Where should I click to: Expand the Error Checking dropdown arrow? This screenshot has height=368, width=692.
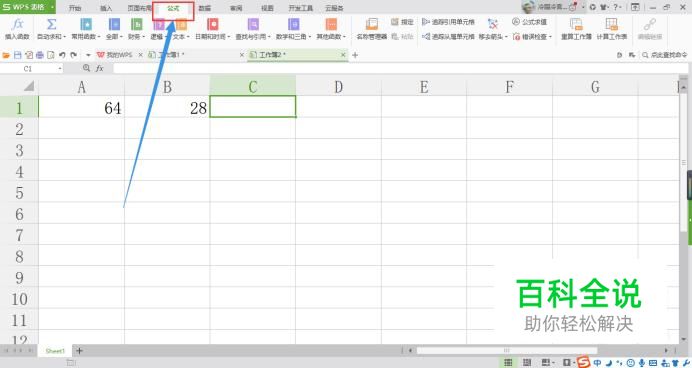coord(550,37)
